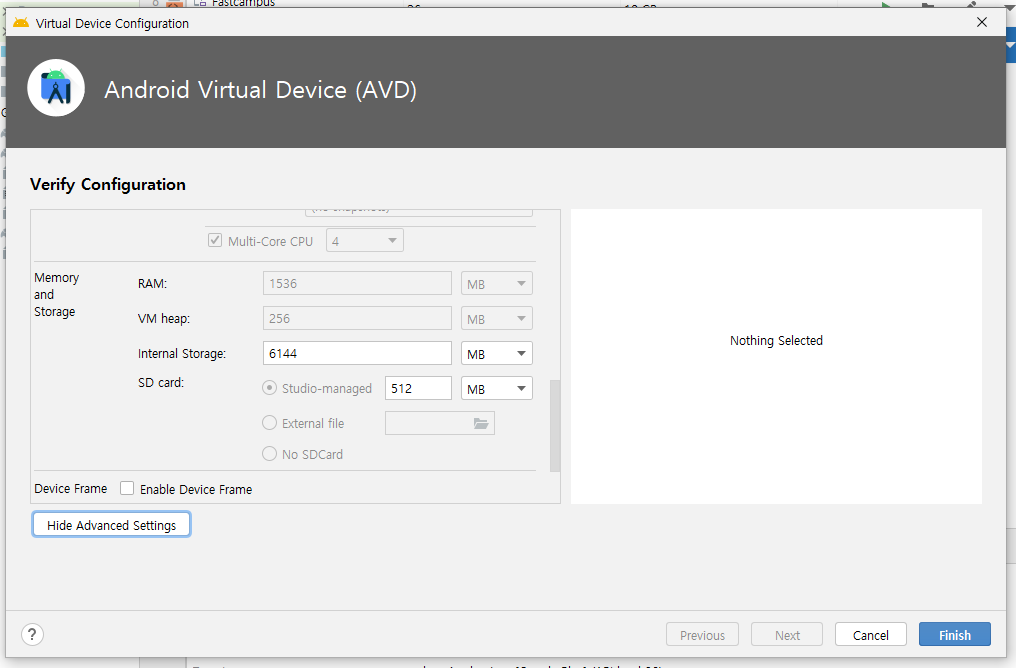
Task: Enable Device Frame checkbox
Action: click(127, 489)
